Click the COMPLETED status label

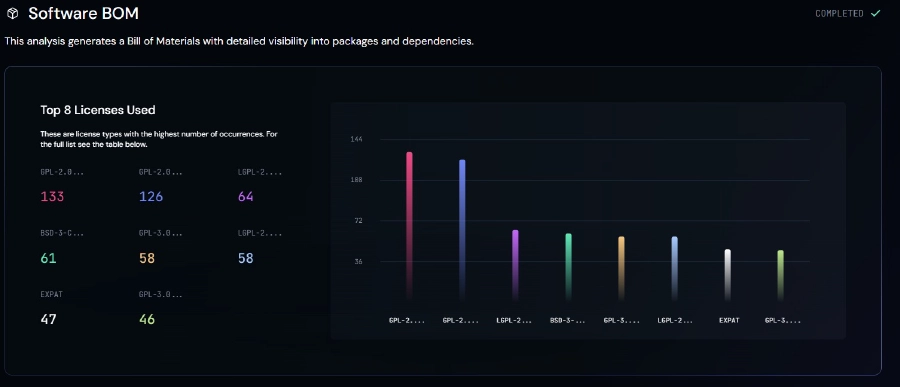839,13
